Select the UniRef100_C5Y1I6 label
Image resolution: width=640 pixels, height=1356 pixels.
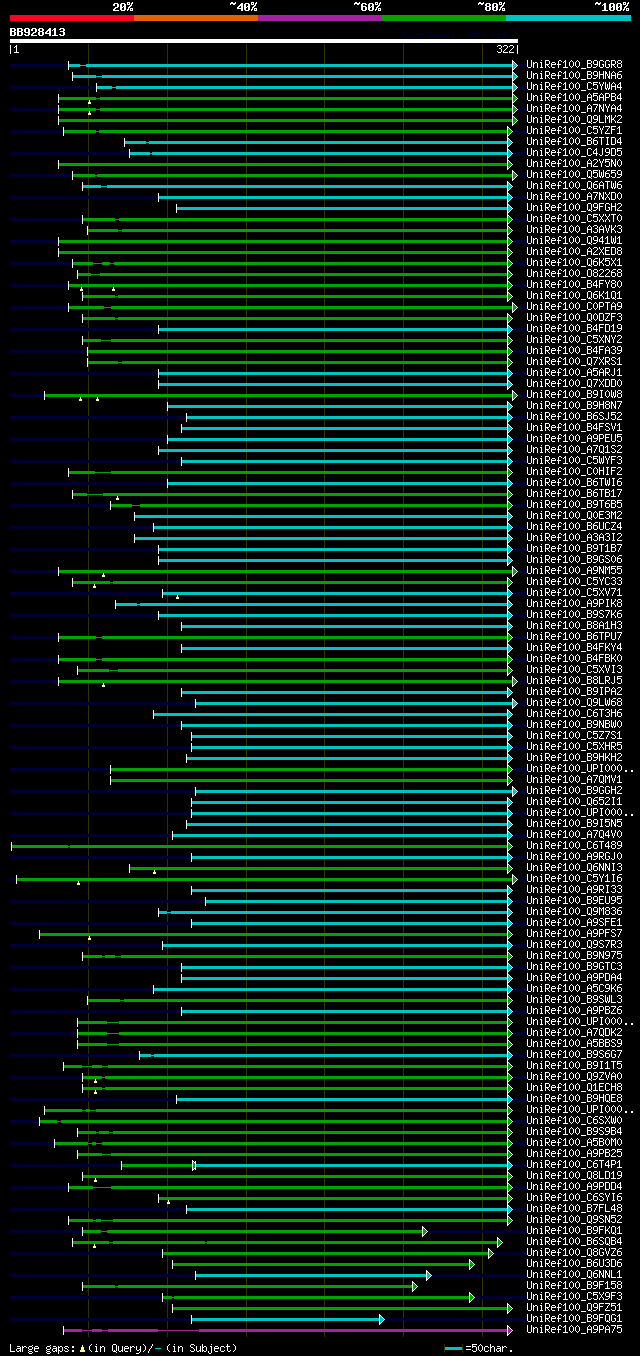574,878
